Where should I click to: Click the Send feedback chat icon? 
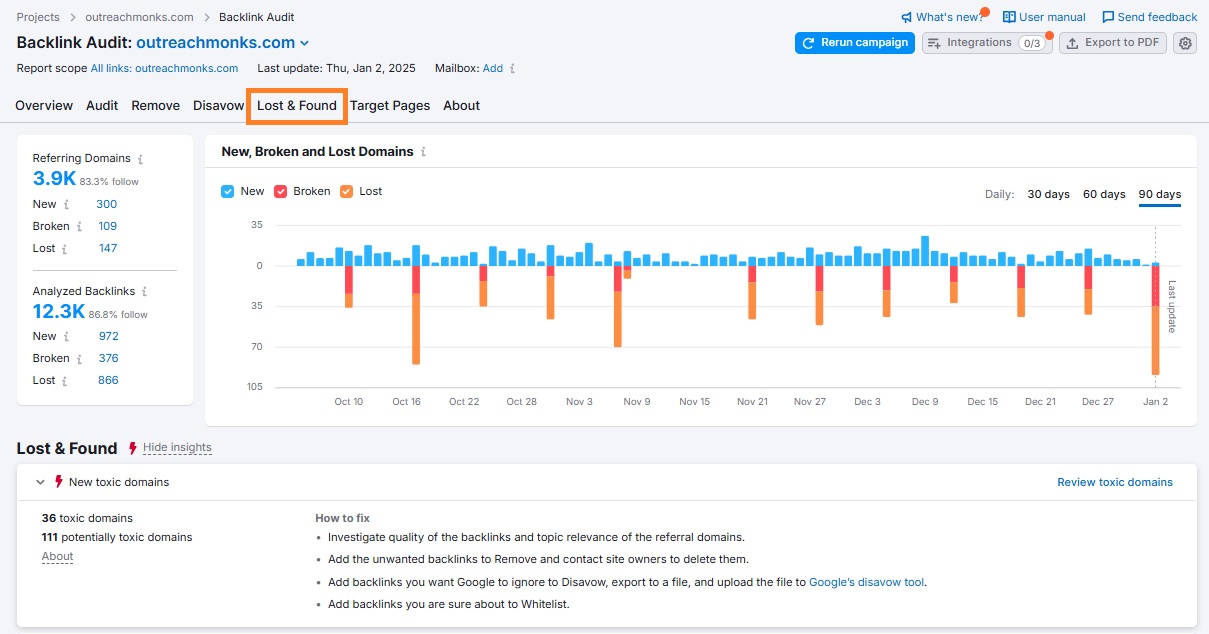click(1108, 17)
